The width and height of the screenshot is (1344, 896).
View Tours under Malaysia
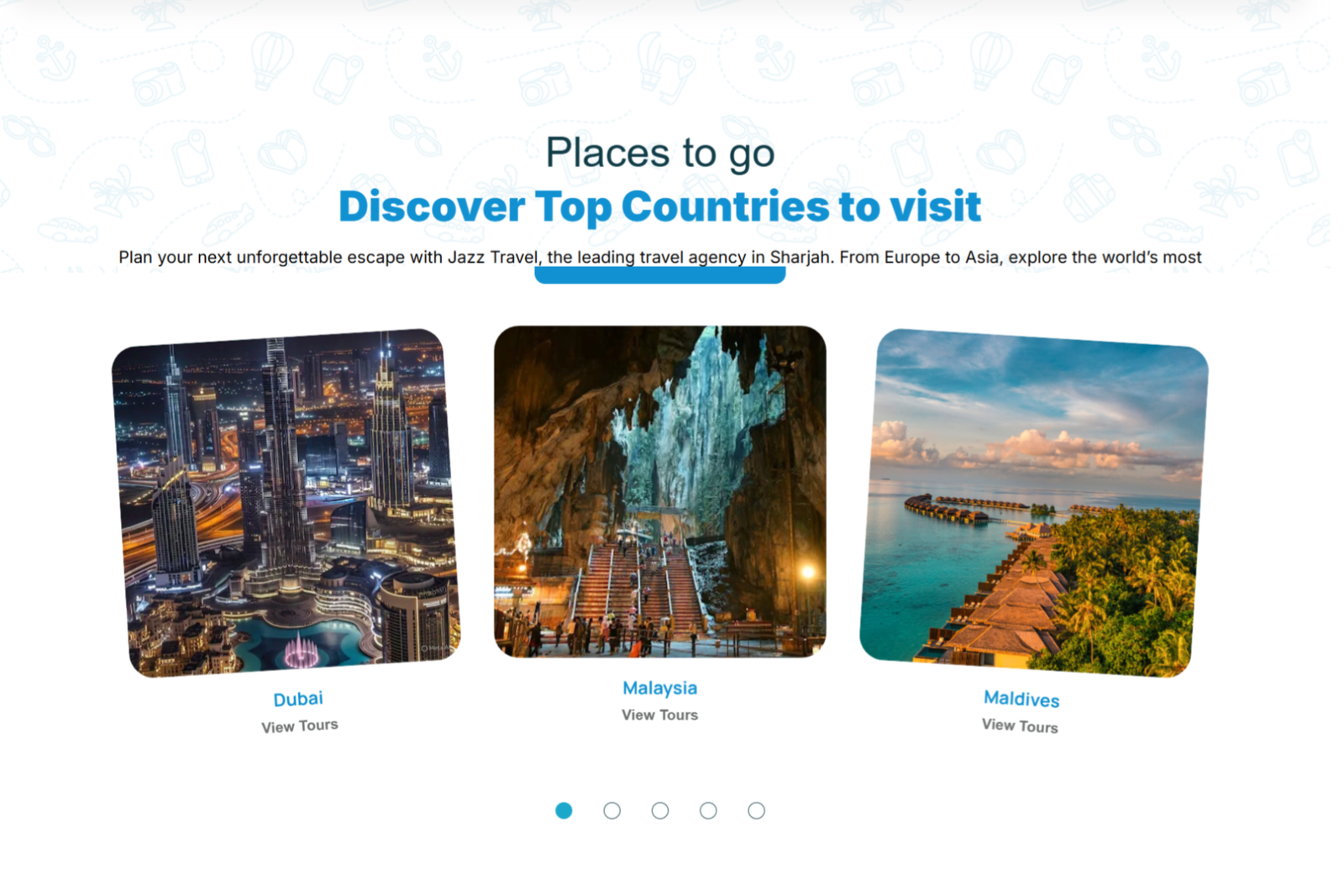pos(660,715)
